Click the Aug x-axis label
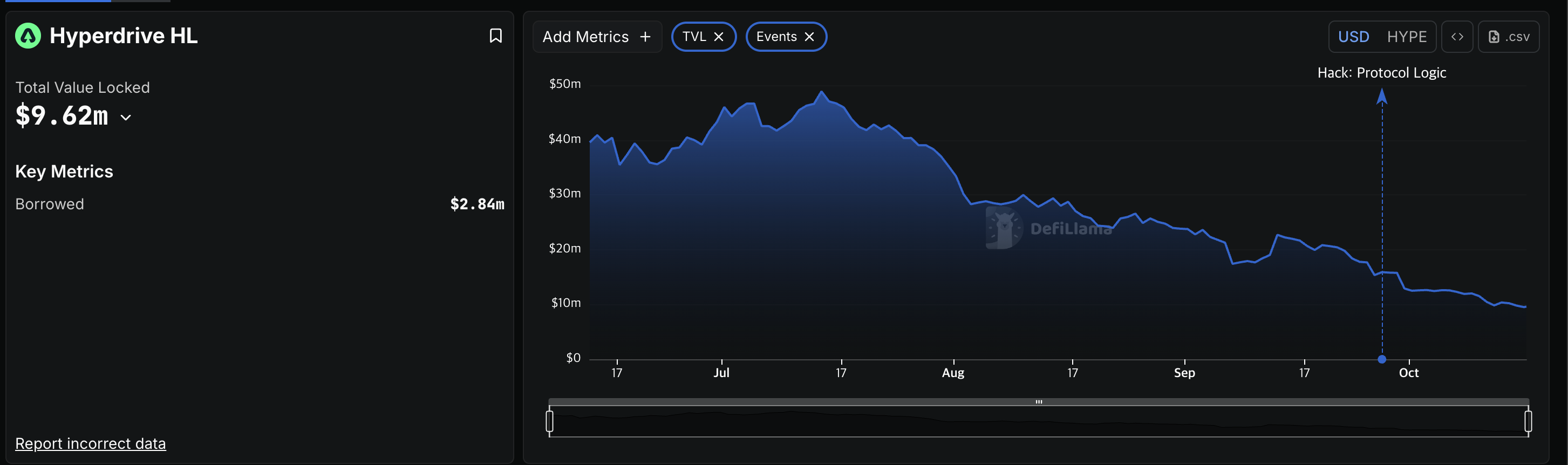This screenshot has height=465, width=1568. pyautogui.click(x=953, y=373)
